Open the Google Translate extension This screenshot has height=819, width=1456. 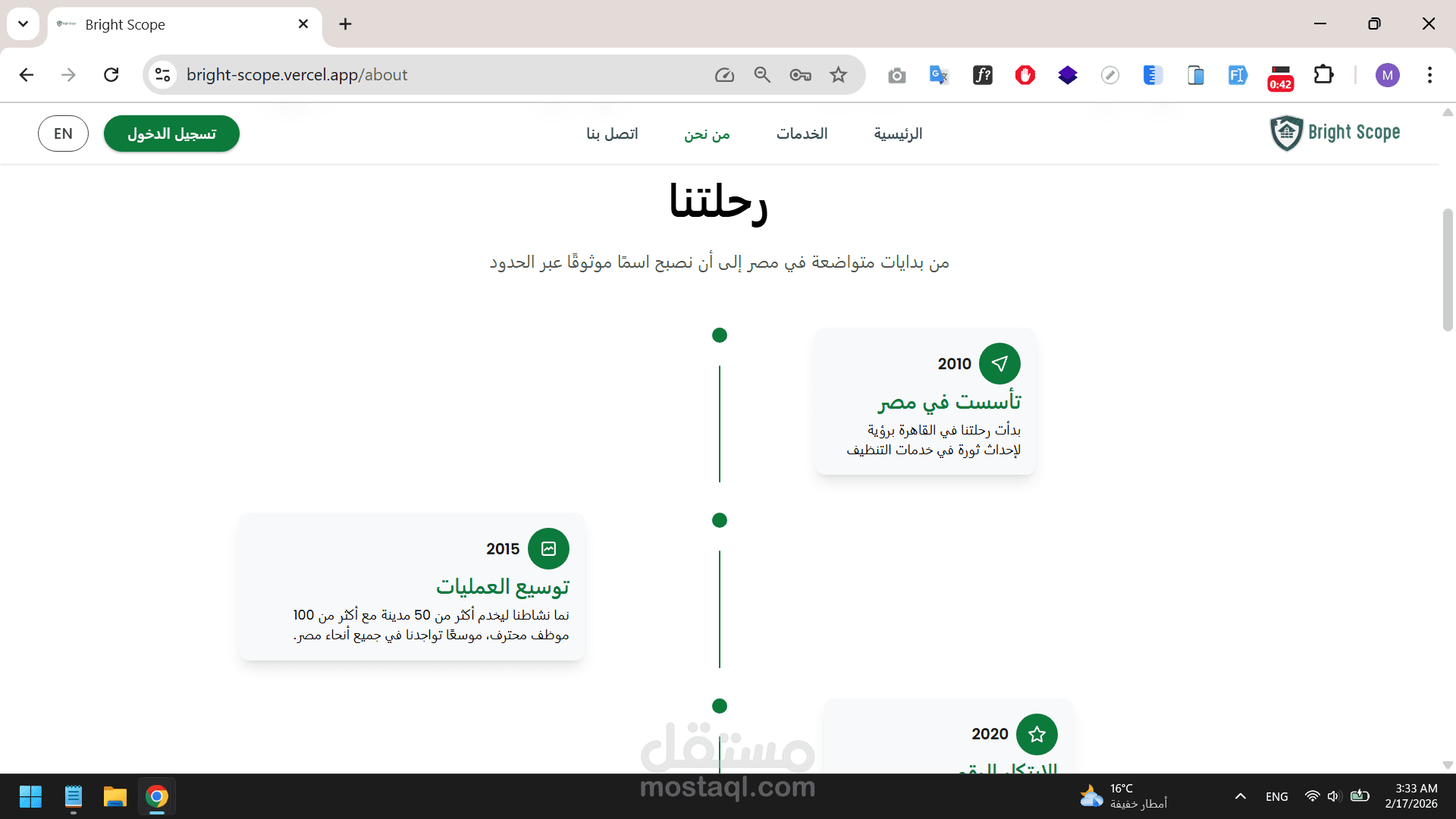pos(939,75)
